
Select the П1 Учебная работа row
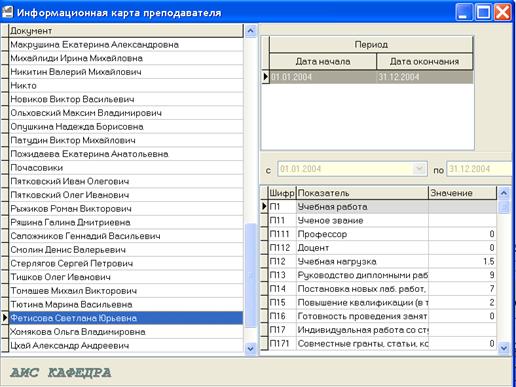[382, 207]
